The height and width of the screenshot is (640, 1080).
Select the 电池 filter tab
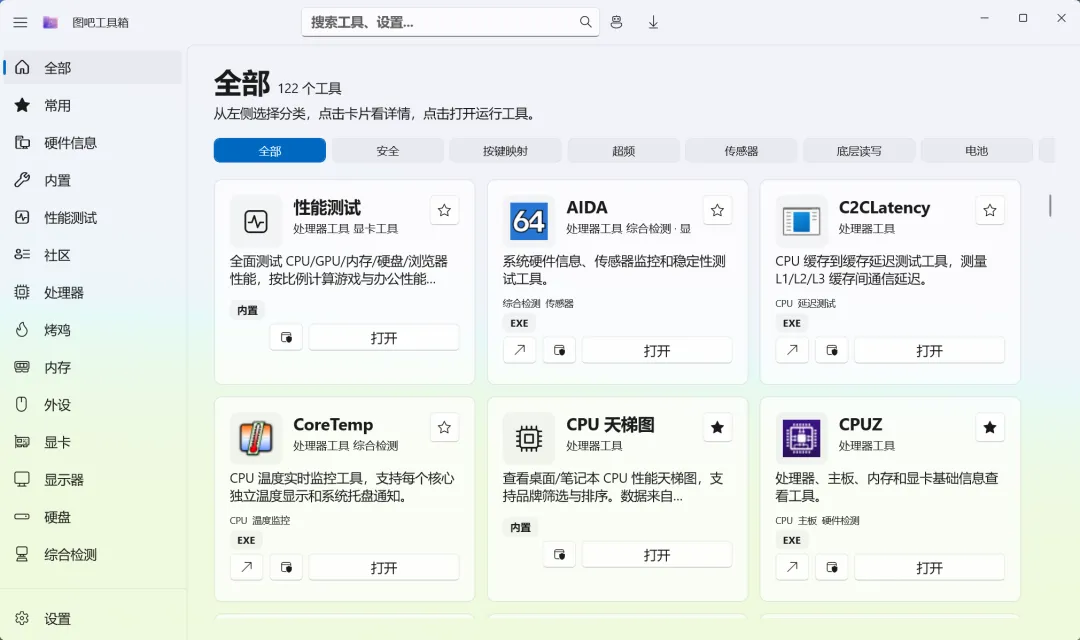pos(977,150)
